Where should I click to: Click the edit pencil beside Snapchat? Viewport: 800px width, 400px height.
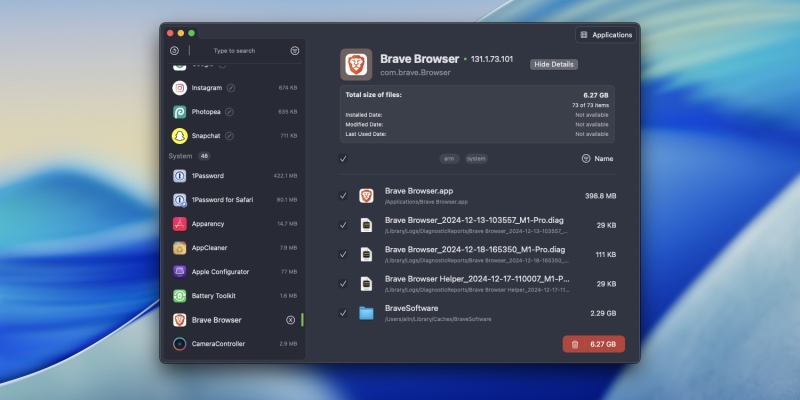pos(230,136)
